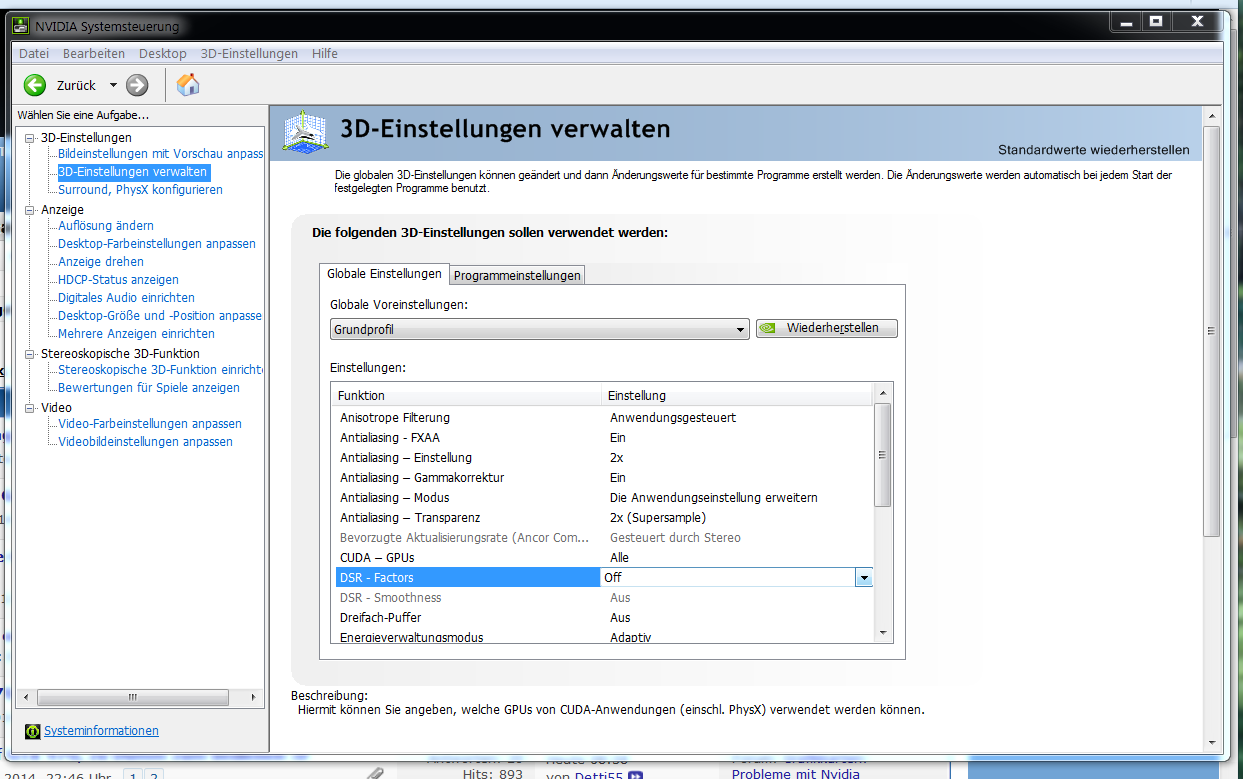Image resolution: width=1243 pixels, height=779 pixels.
Task: Collapse the Stereoskopische 3D-Funktion tree node
Action: 30,354
